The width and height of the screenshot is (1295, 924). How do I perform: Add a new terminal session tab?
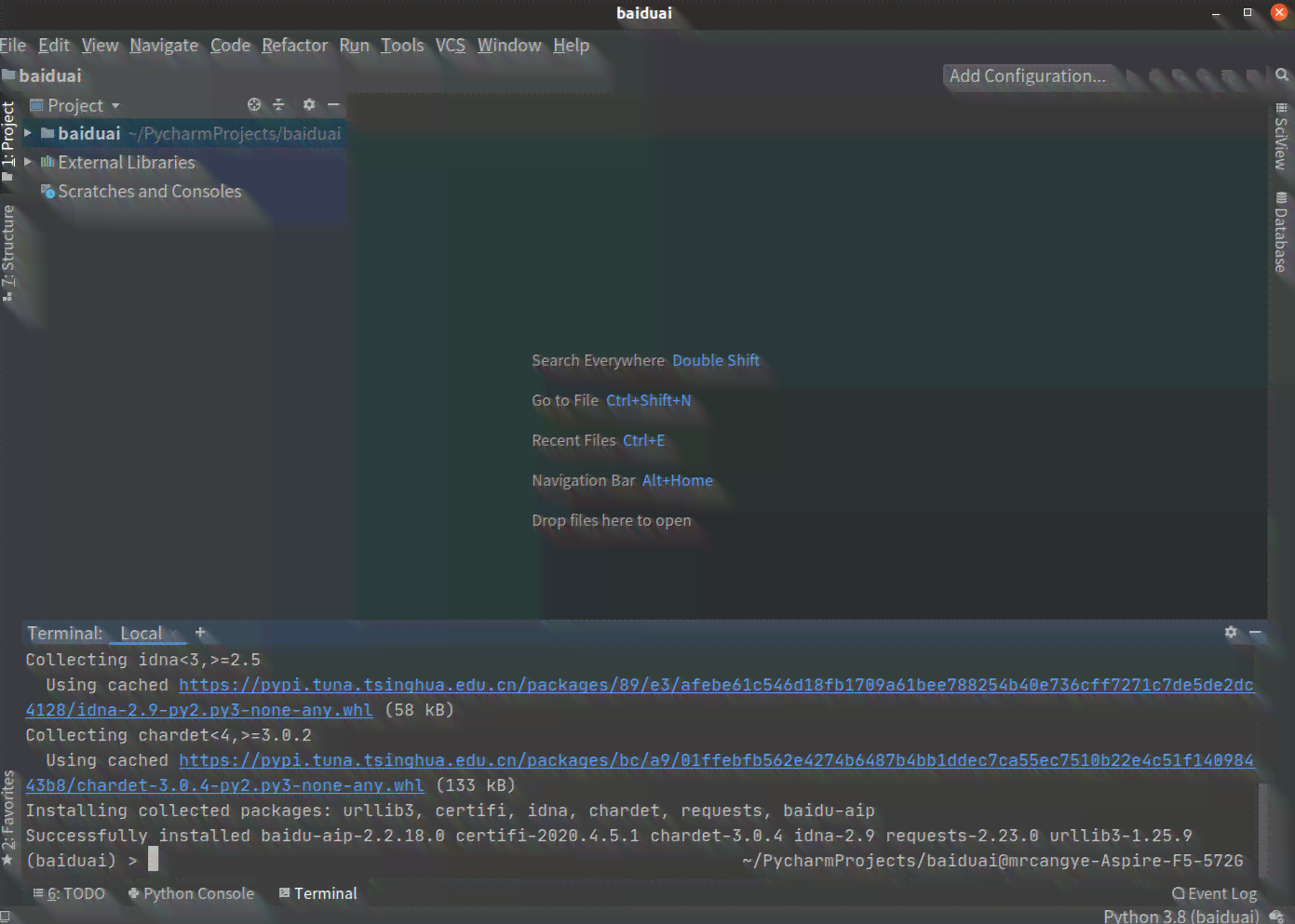(x=199, y=633)
